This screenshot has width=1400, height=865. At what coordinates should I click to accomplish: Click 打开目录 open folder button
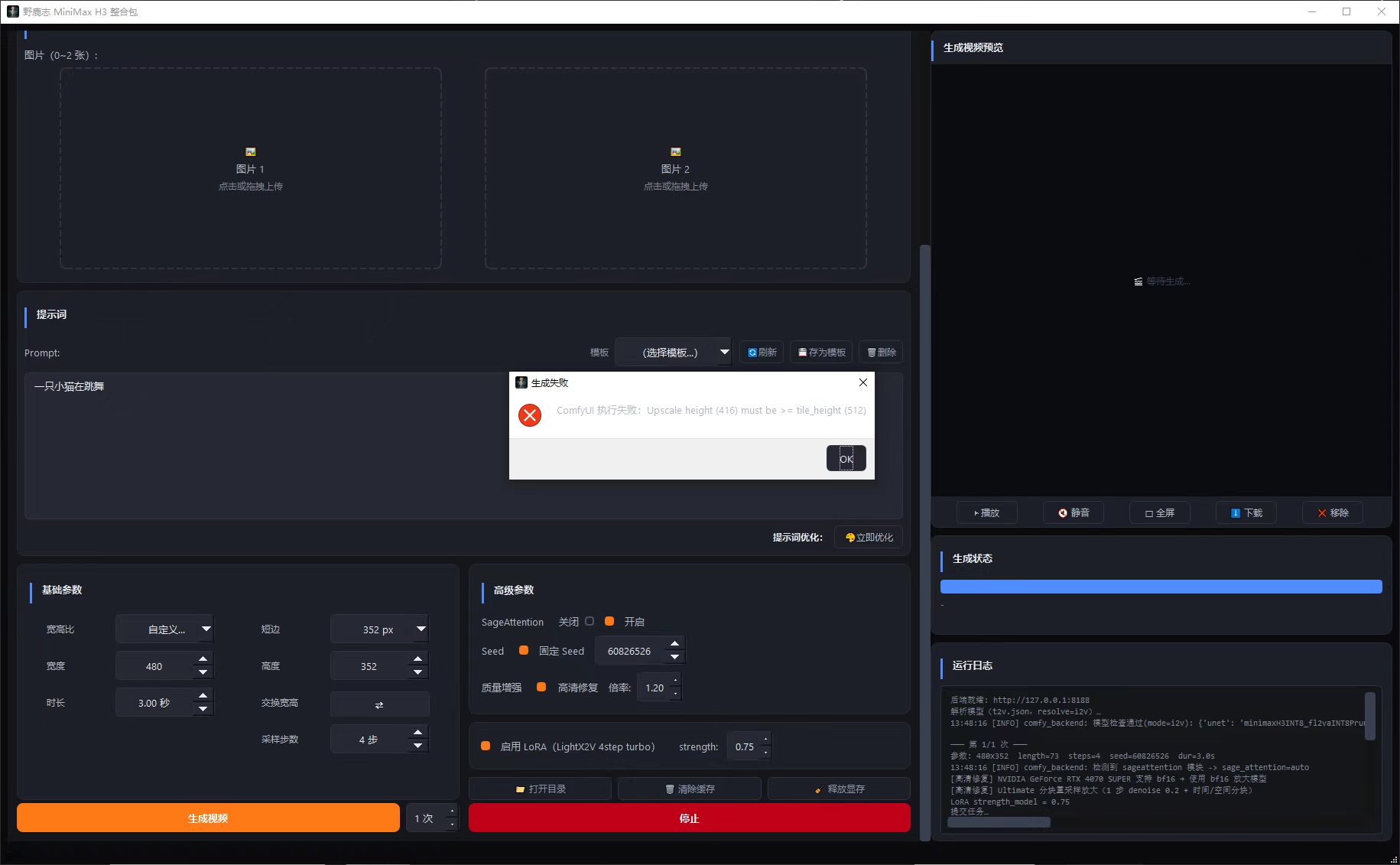[x=540, y=789]
